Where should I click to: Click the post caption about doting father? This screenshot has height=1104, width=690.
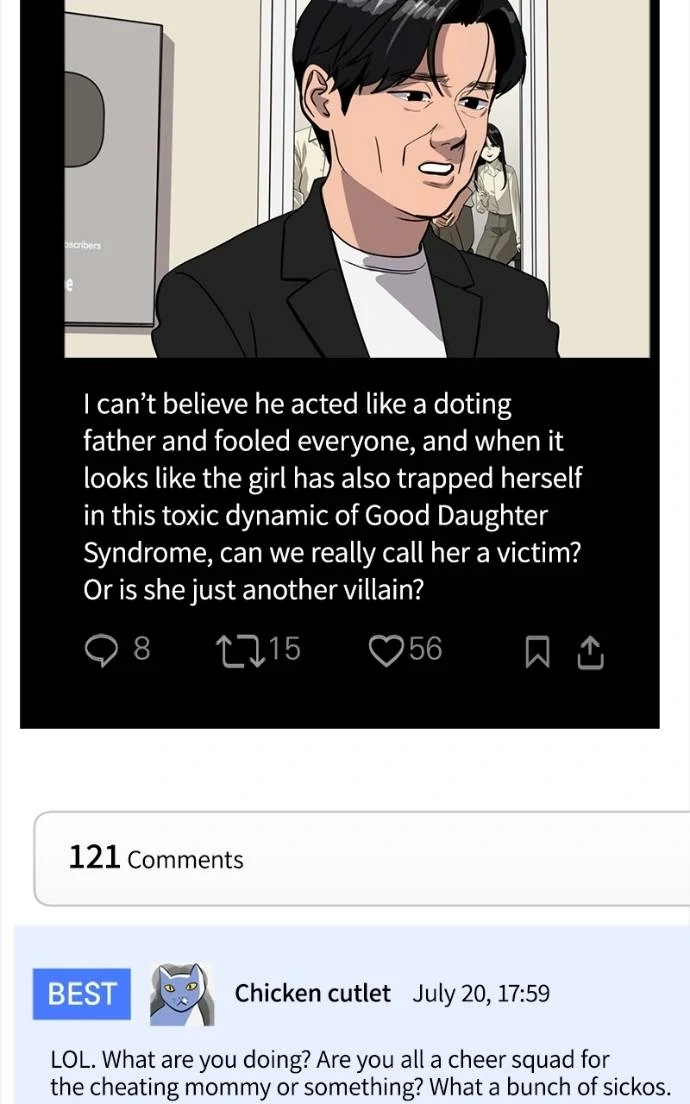(332, 497)
